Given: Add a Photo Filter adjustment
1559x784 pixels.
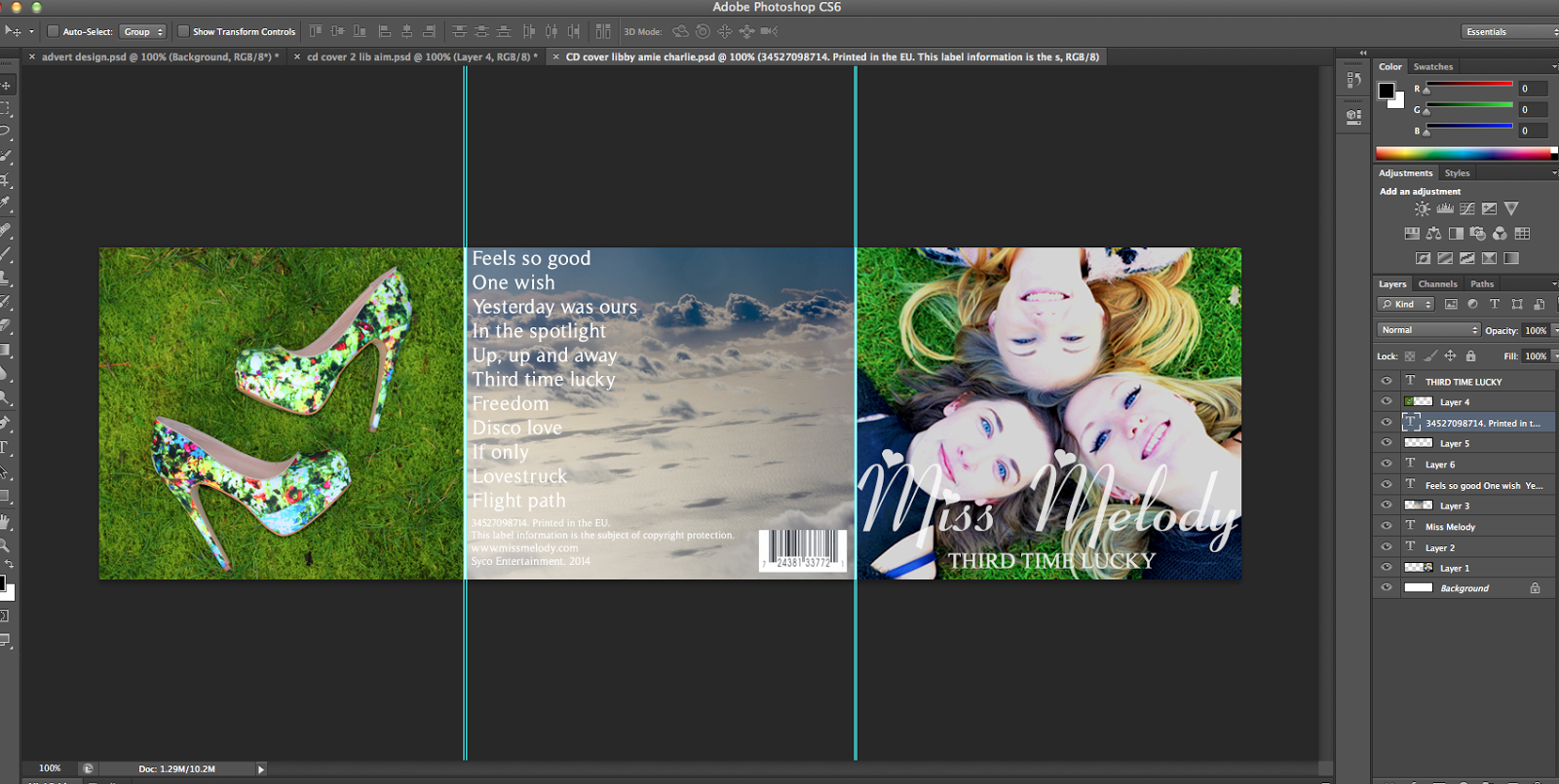Looking at the screenshot, I should tap(1478, 234).
